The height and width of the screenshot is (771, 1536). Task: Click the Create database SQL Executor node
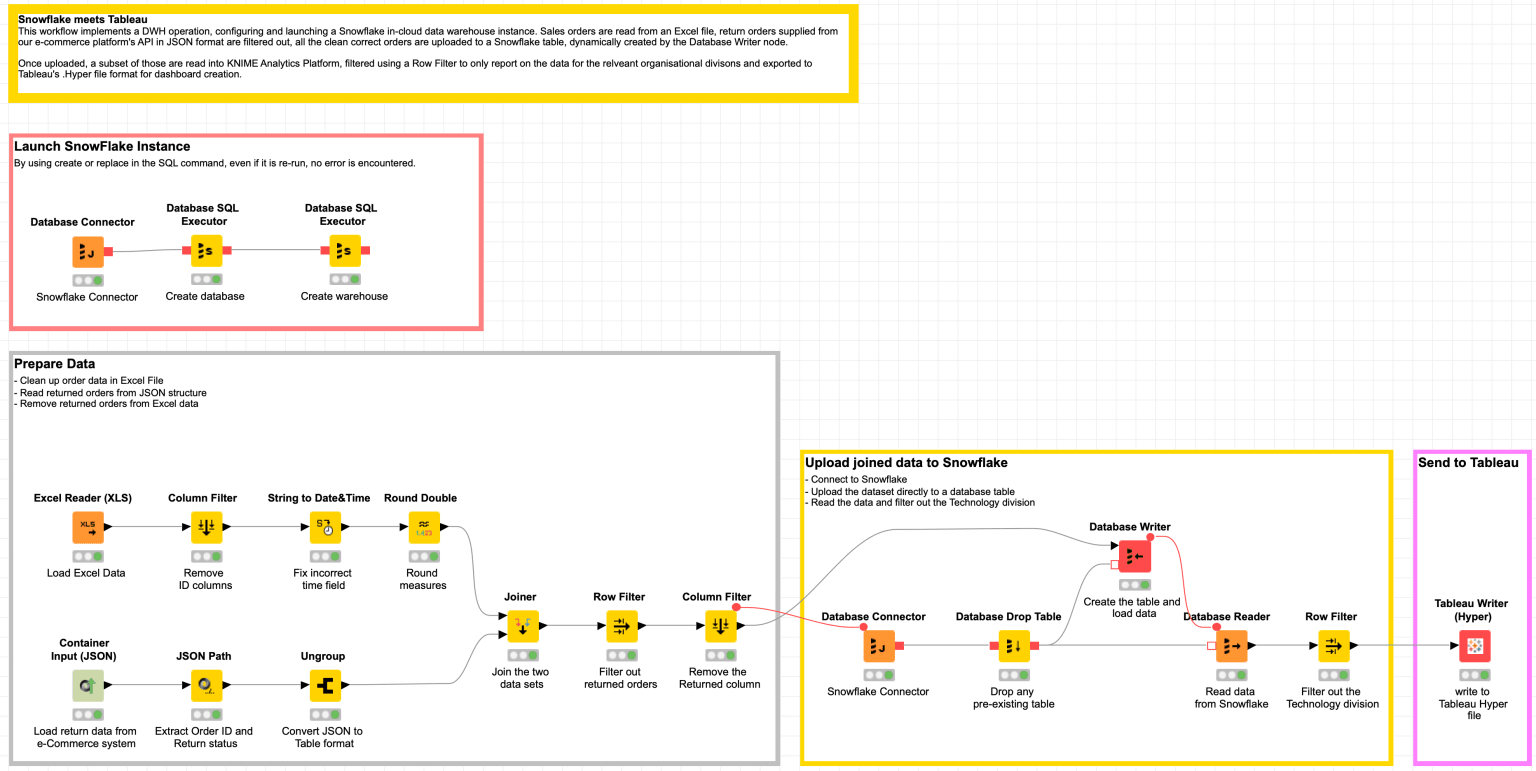(207, 251)
